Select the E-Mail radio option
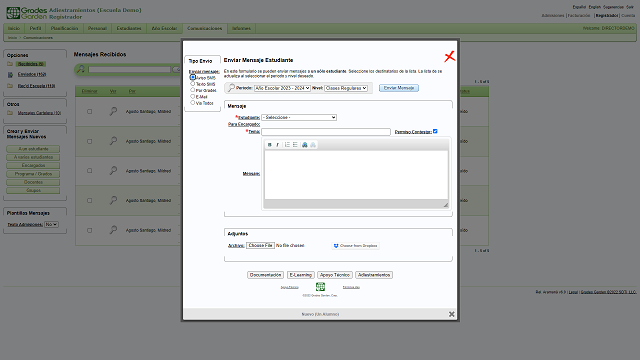640x360 pixels. coord(192,96)
